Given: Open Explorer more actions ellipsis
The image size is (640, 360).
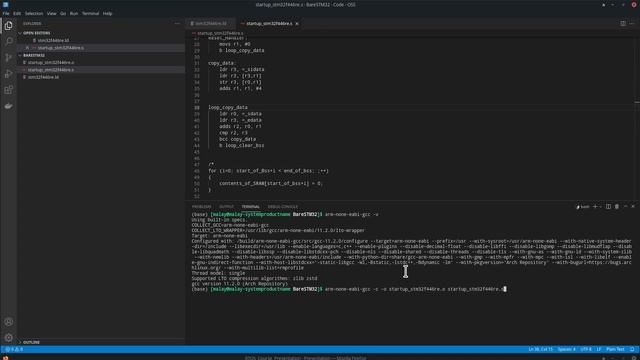Looking at the screenshot, I should 177,24.
